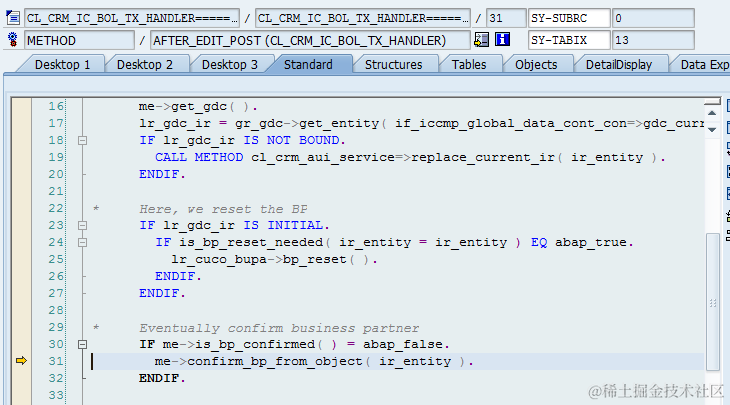Click the source program icon beside the first CL_CRM_IC_BOL_TX_HANDLER field
The image size is (730, 405).
click(13, 18)
